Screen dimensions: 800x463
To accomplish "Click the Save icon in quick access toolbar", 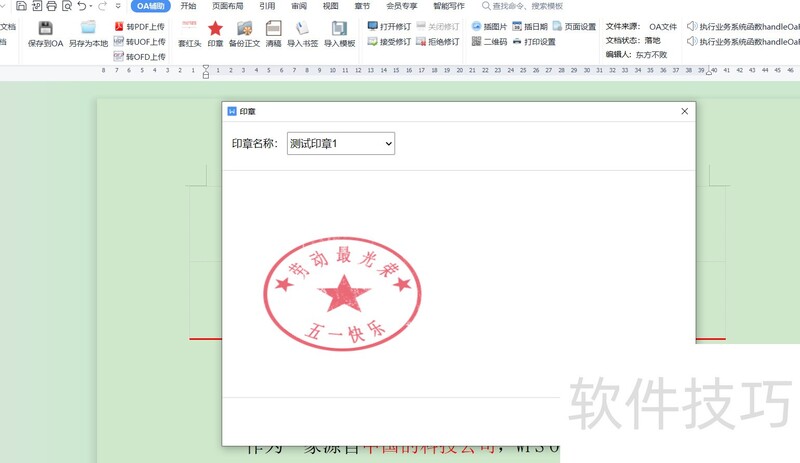I will click(x=21, y=6).
